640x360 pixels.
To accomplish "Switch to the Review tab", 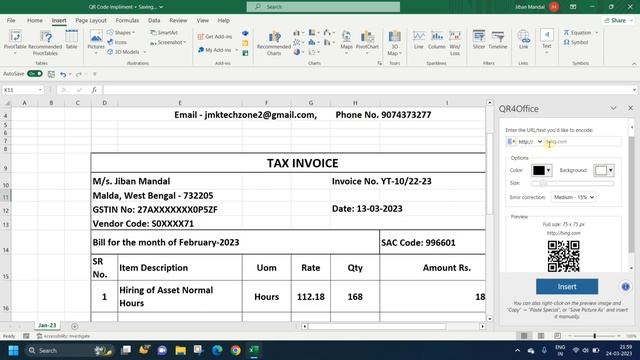I will (178, 20).
